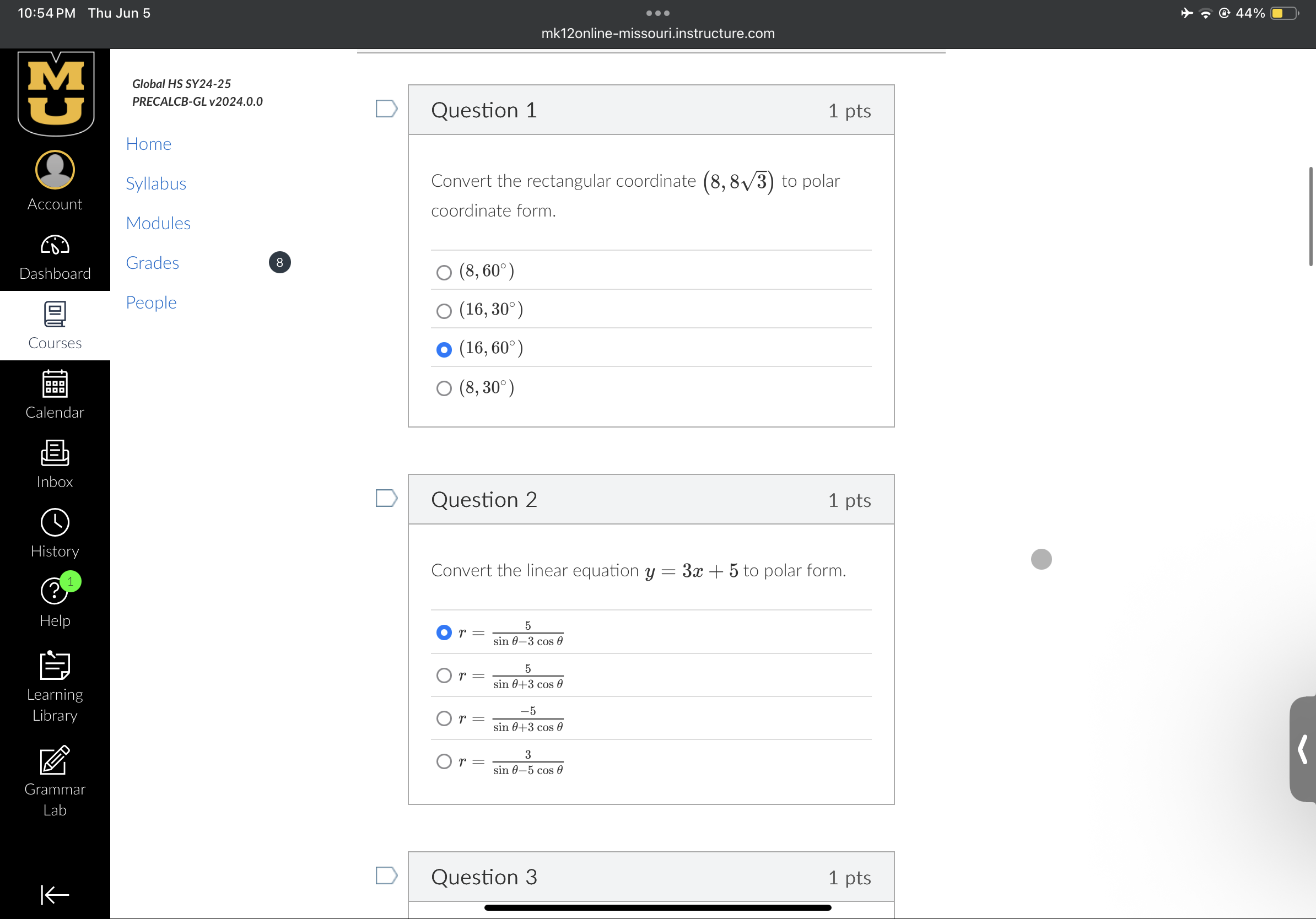The height and width of the screenshot is (919, 1316).
Task: Open the Grades course page
Action: point(153,262)
